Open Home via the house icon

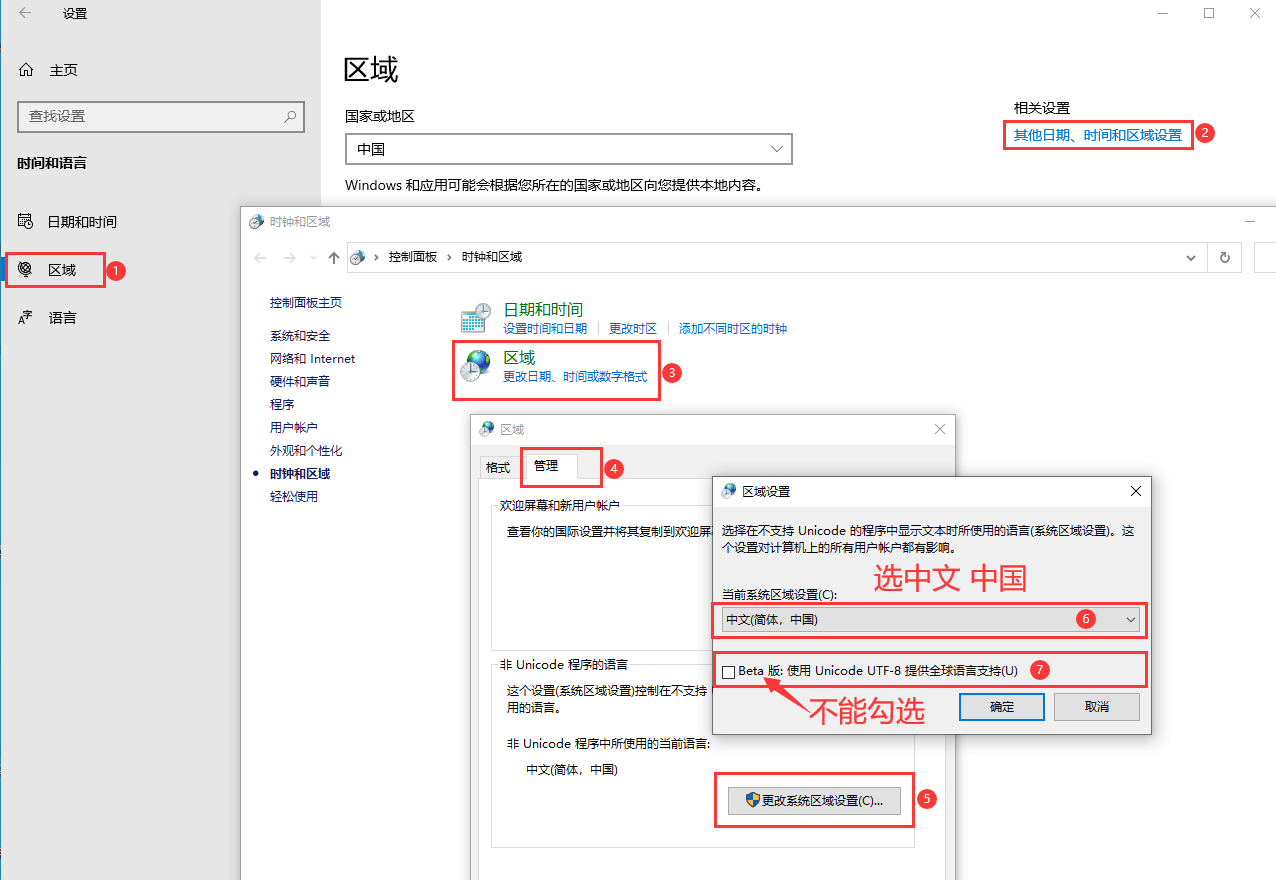[26, 70]
